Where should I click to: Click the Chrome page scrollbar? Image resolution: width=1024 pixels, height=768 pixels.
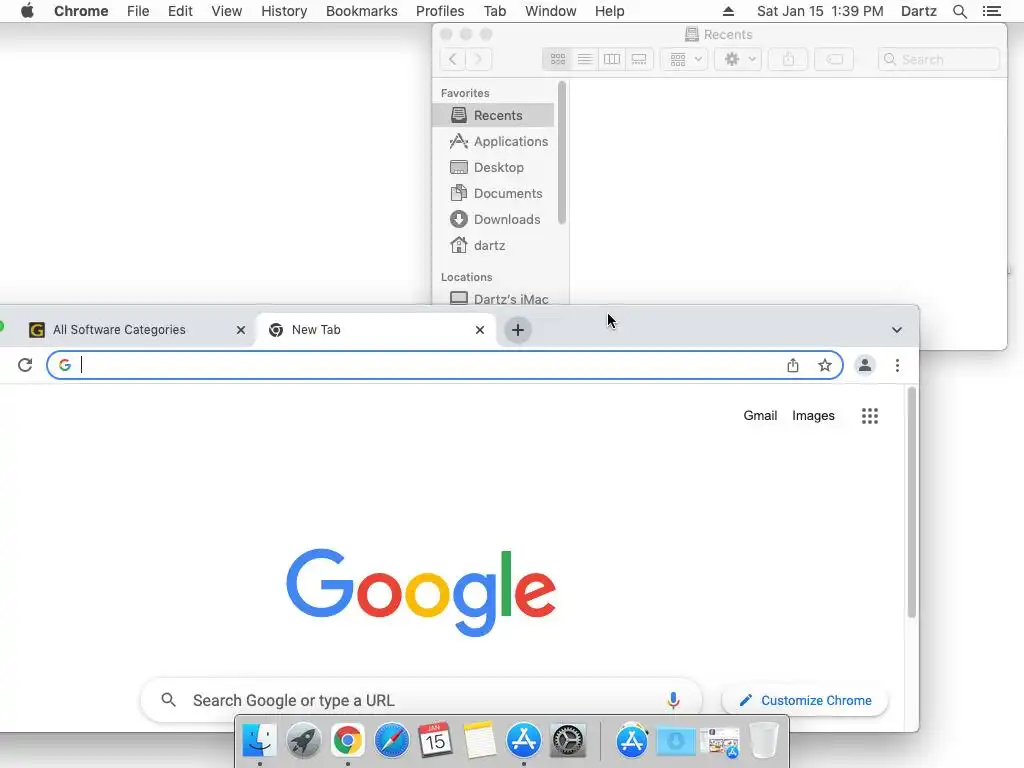pyautogui.click(x=912, y=502)
